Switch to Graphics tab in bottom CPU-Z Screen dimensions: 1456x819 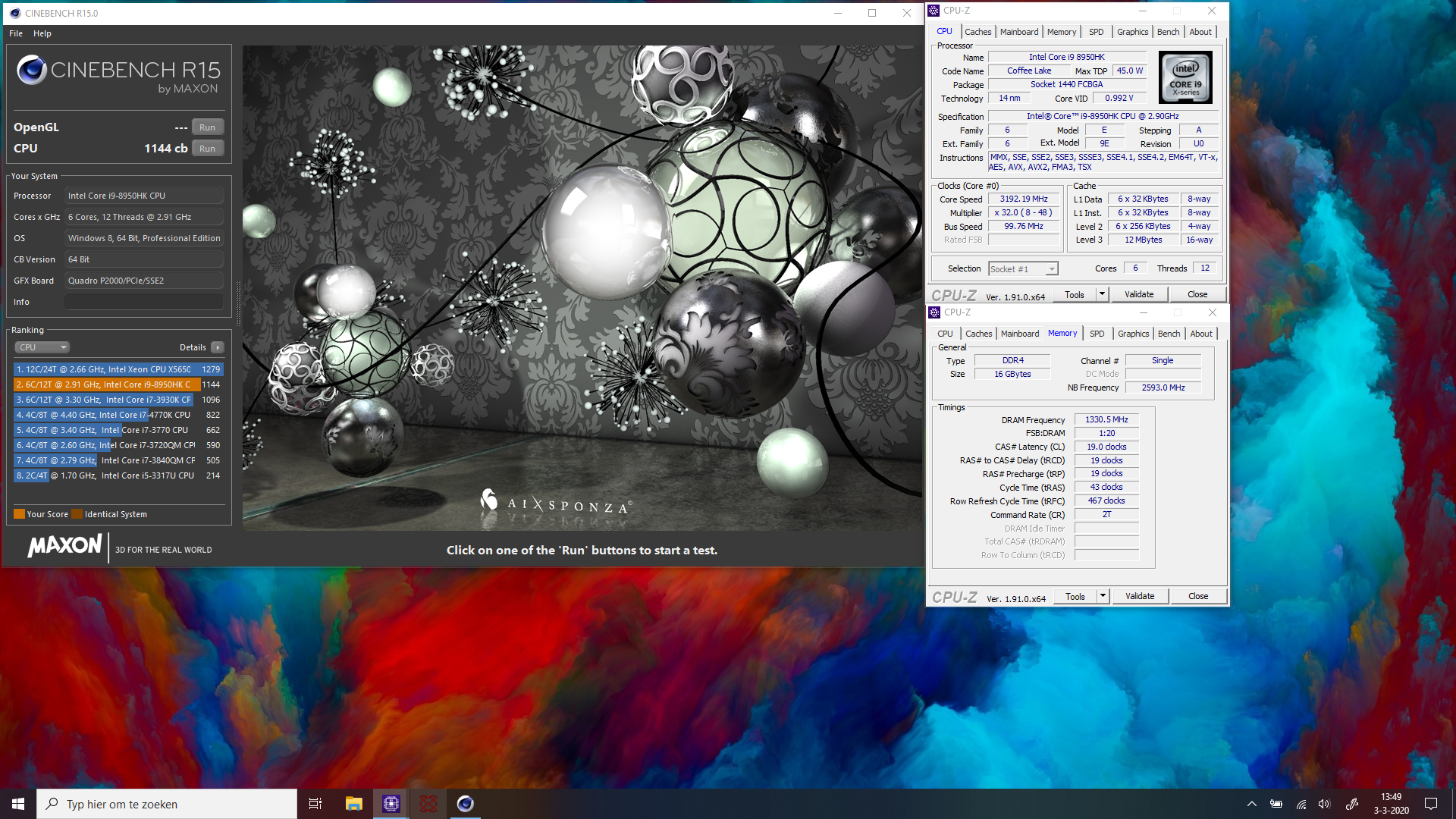(x=1134, y=334)
